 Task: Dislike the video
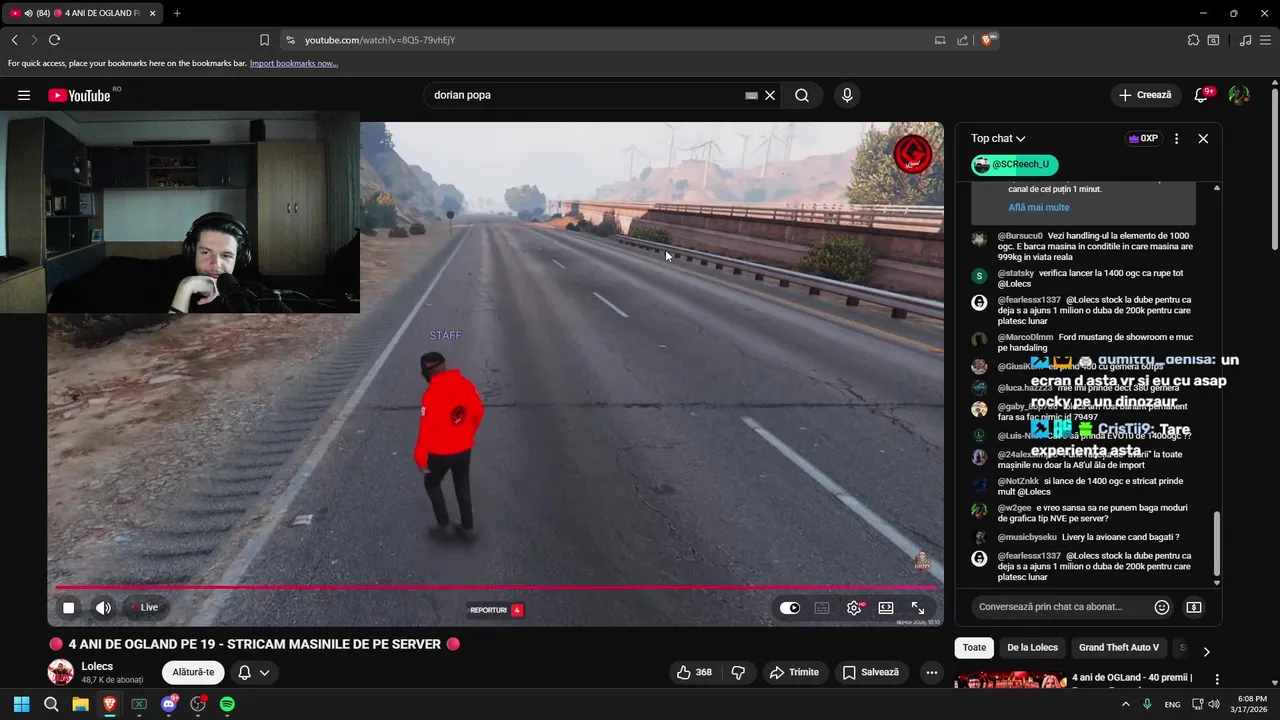(739, 672)
